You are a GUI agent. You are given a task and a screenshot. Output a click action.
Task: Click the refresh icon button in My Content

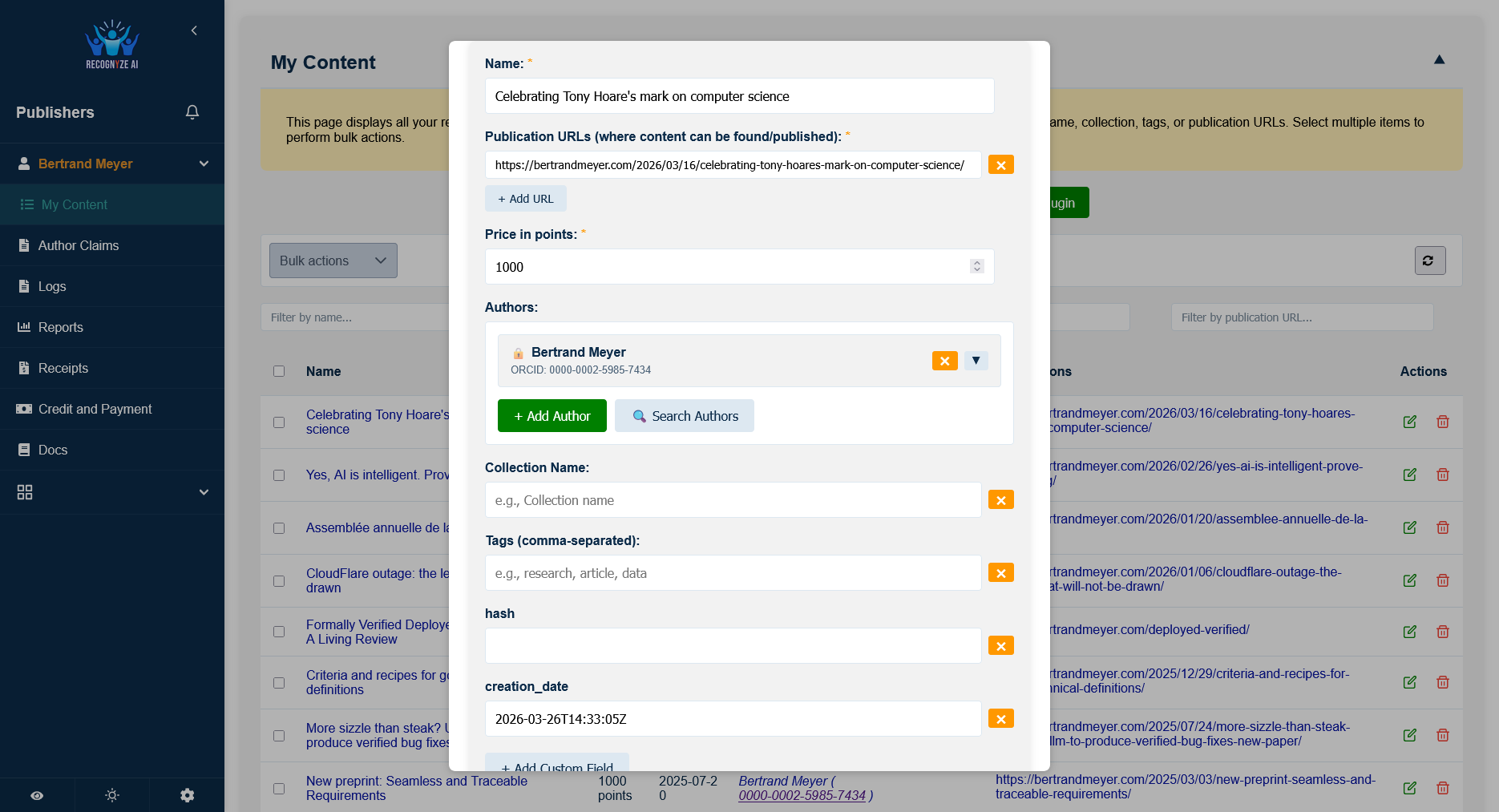pos(1430,261)
